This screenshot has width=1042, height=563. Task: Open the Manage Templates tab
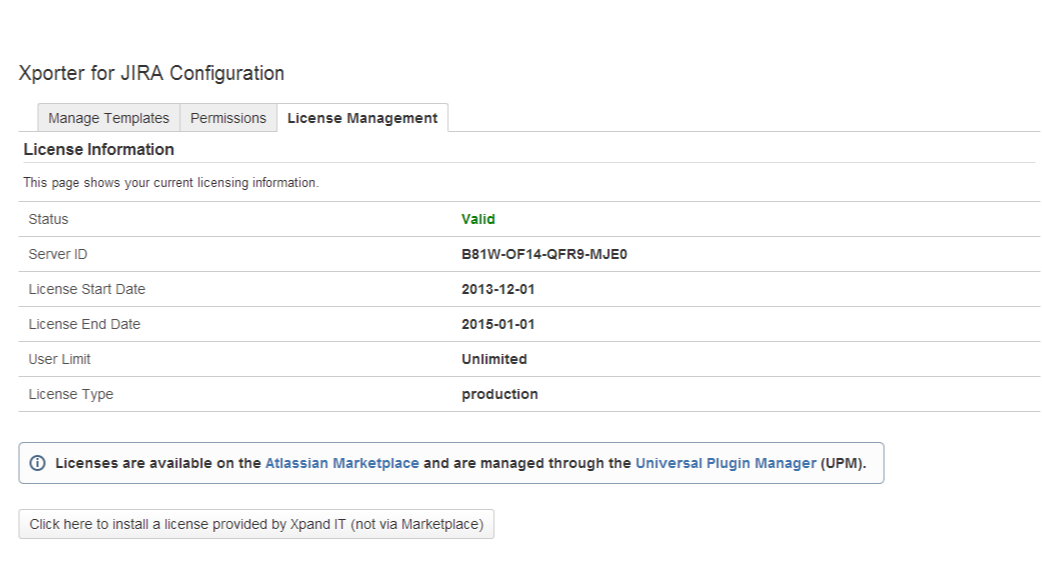(x=108, y=118)
